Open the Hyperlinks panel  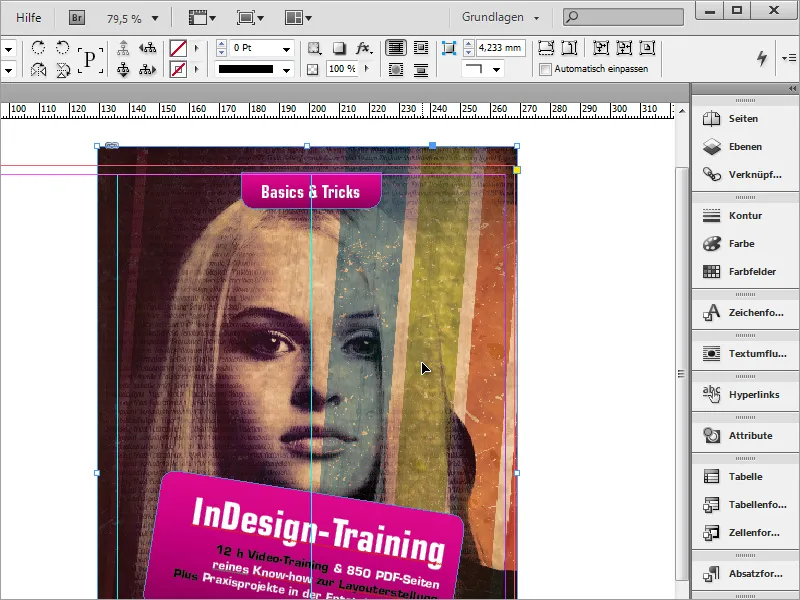pos(745,395)
